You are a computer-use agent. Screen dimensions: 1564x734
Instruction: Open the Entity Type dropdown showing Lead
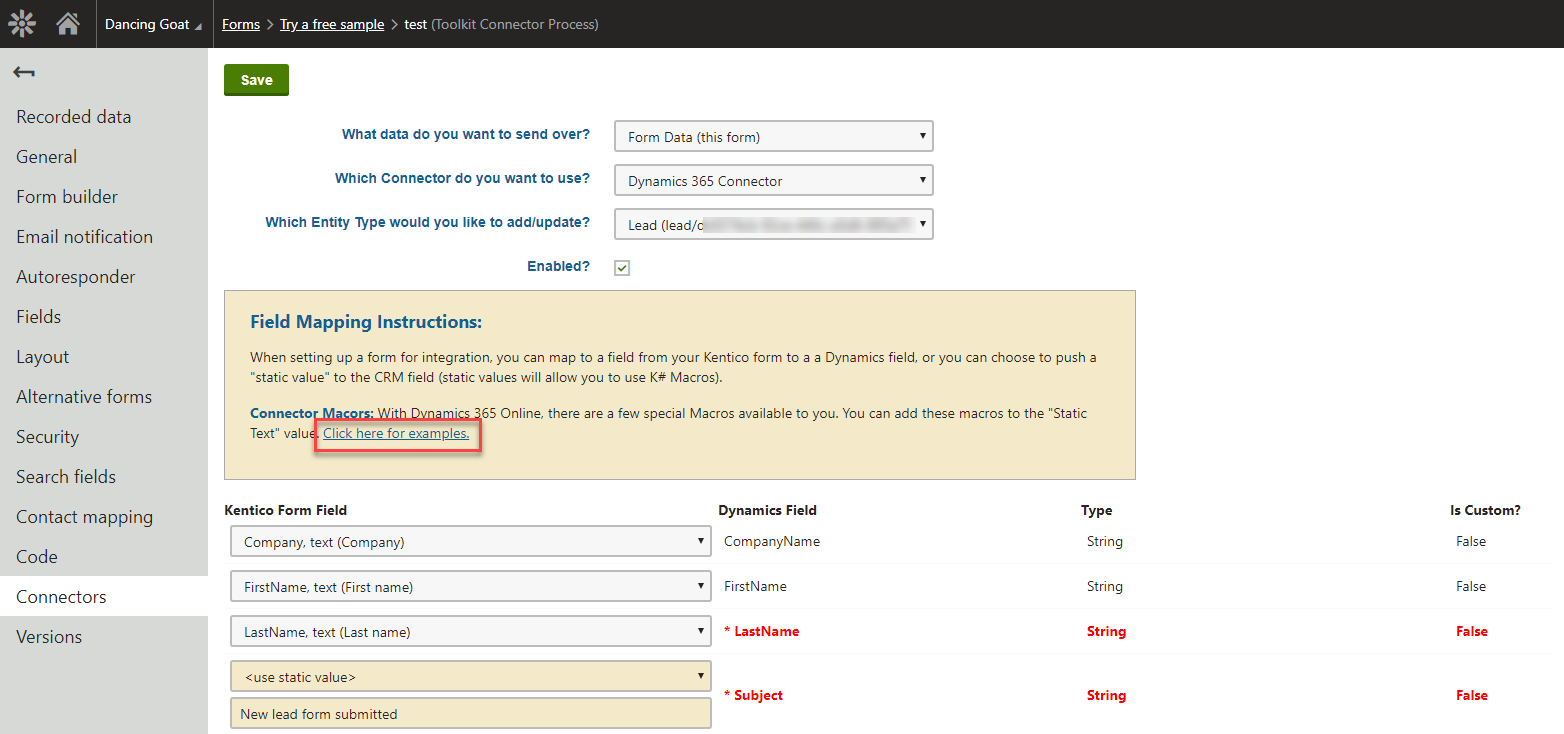tap(773, 224)
